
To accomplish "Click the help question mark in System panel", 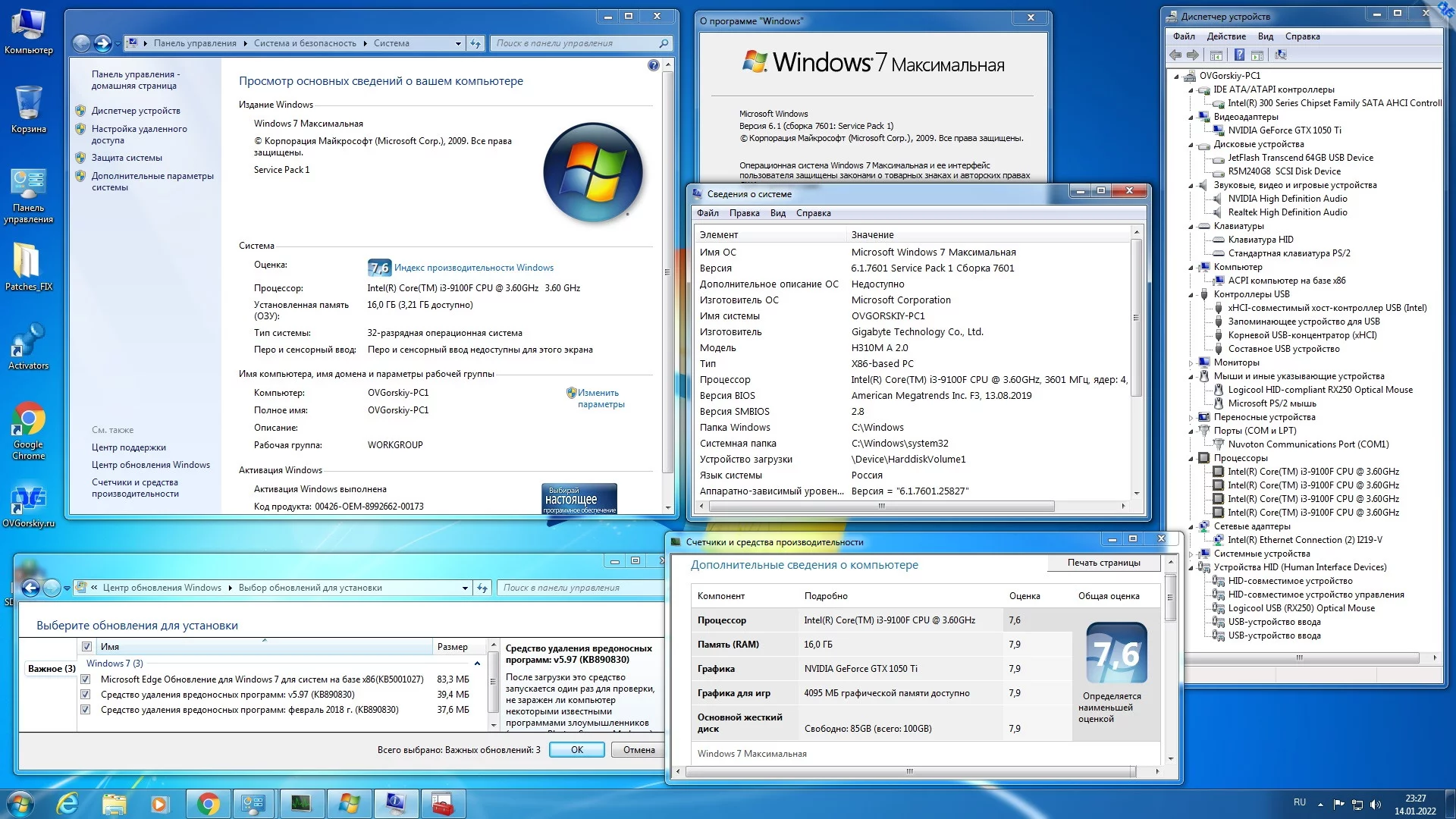I will (x=654, y=65).
